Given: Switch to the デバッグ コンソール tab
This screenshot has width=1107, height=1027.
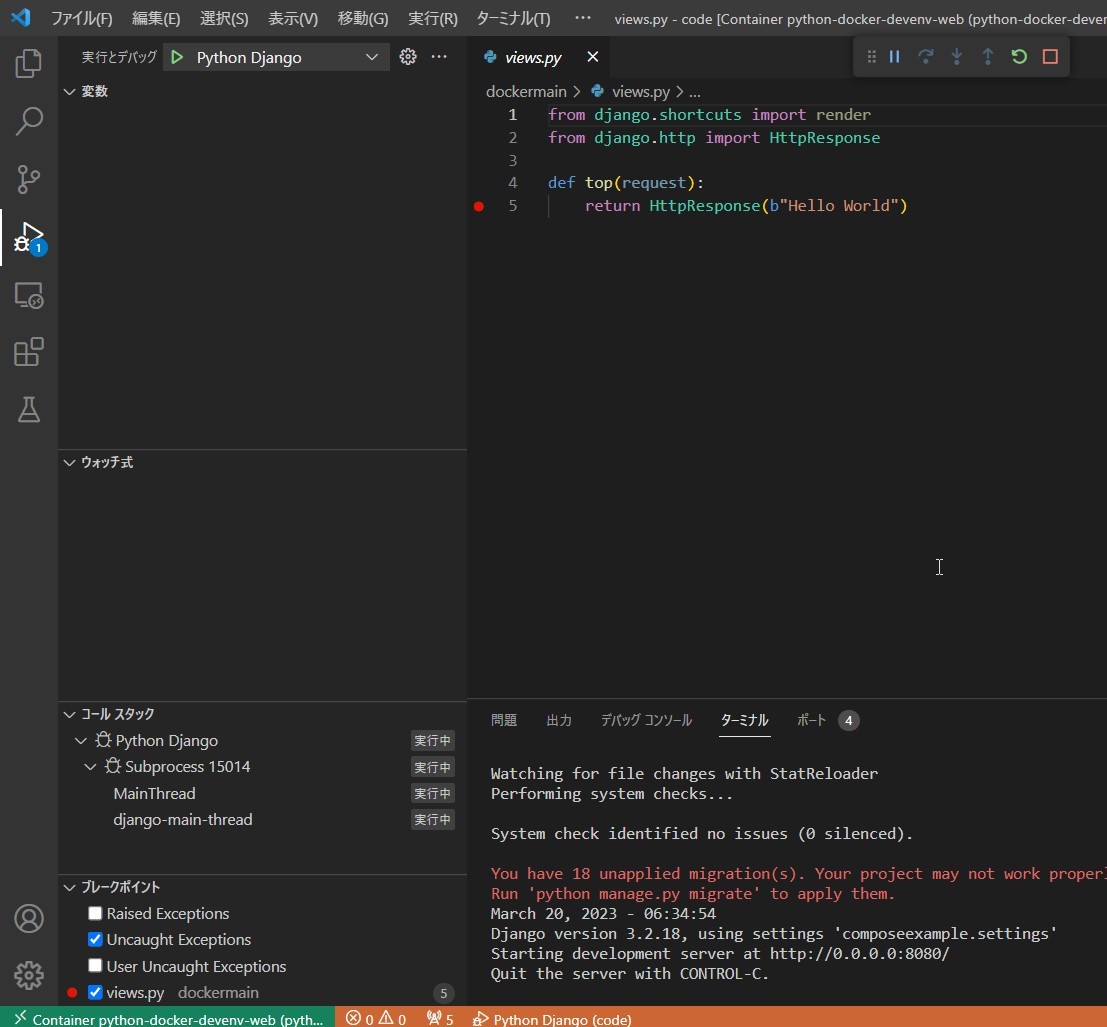Looking at the screenshot, I should click(646, 719).
